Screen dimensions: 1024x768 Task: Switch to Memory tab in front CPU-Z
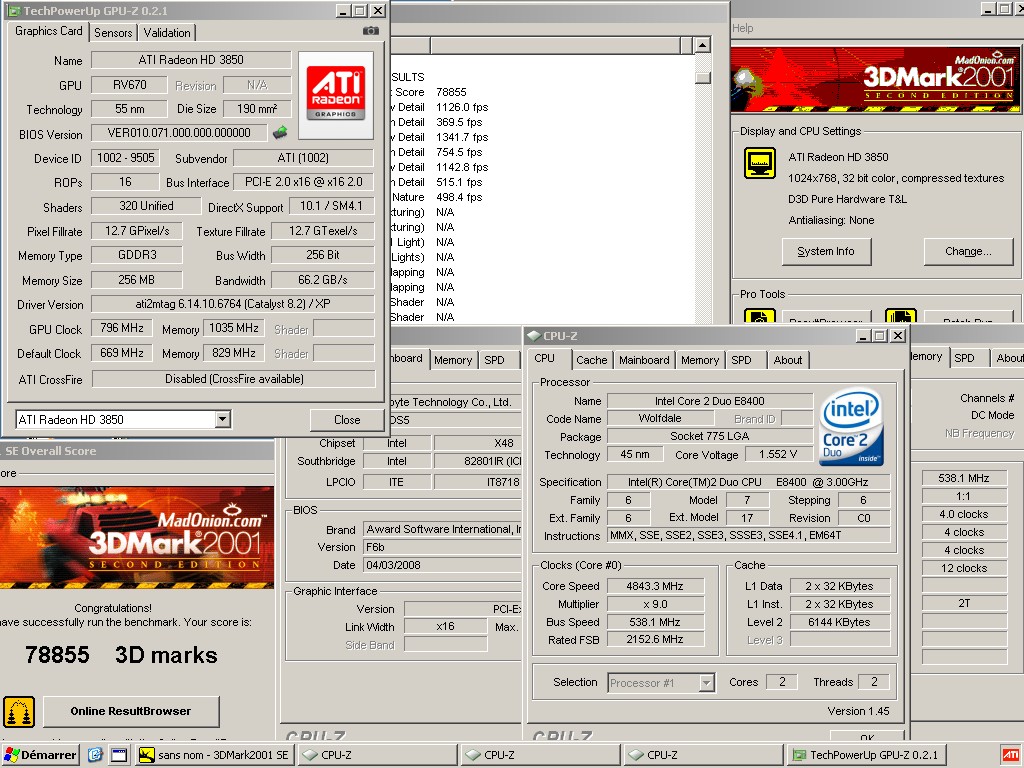pos(700,360)
